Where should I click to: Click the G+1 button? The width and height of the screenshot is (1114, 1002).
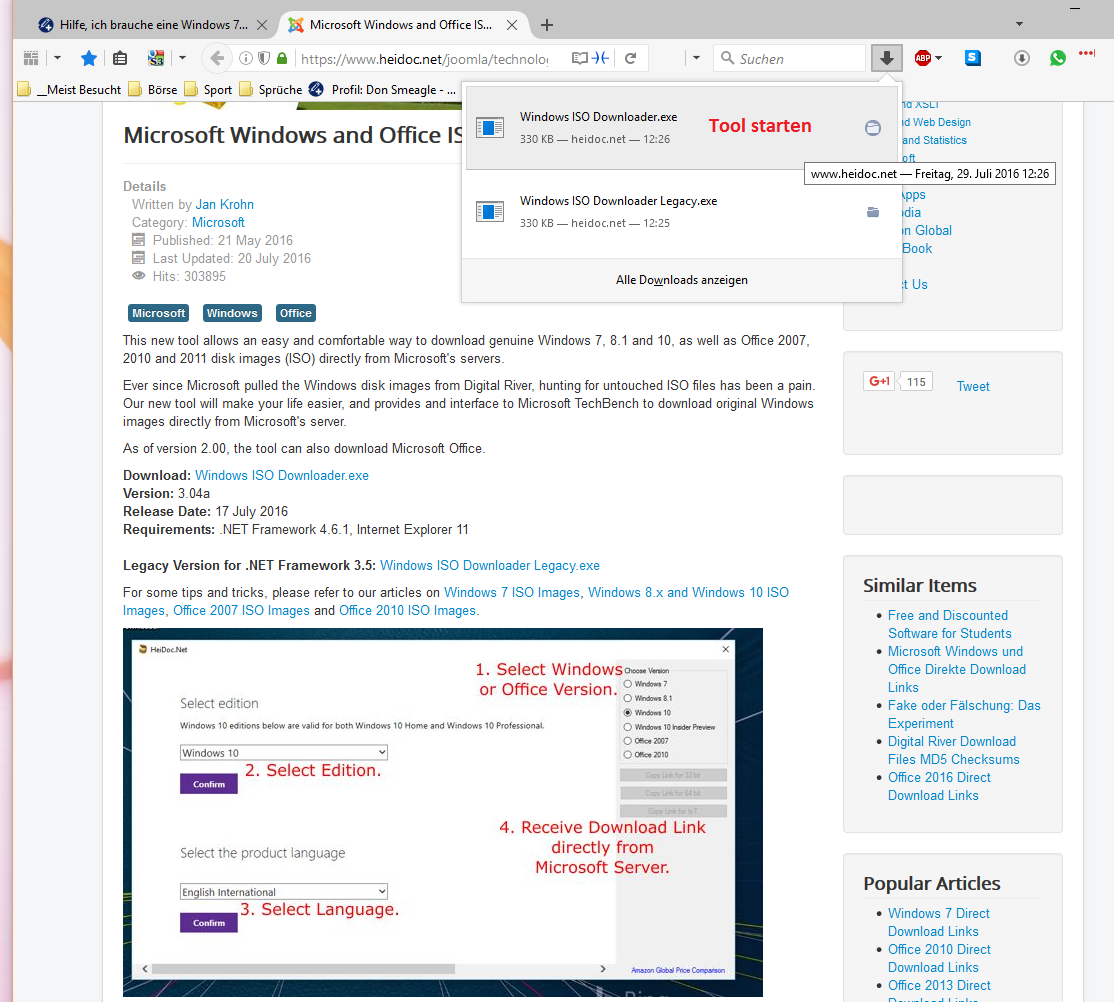878,382
